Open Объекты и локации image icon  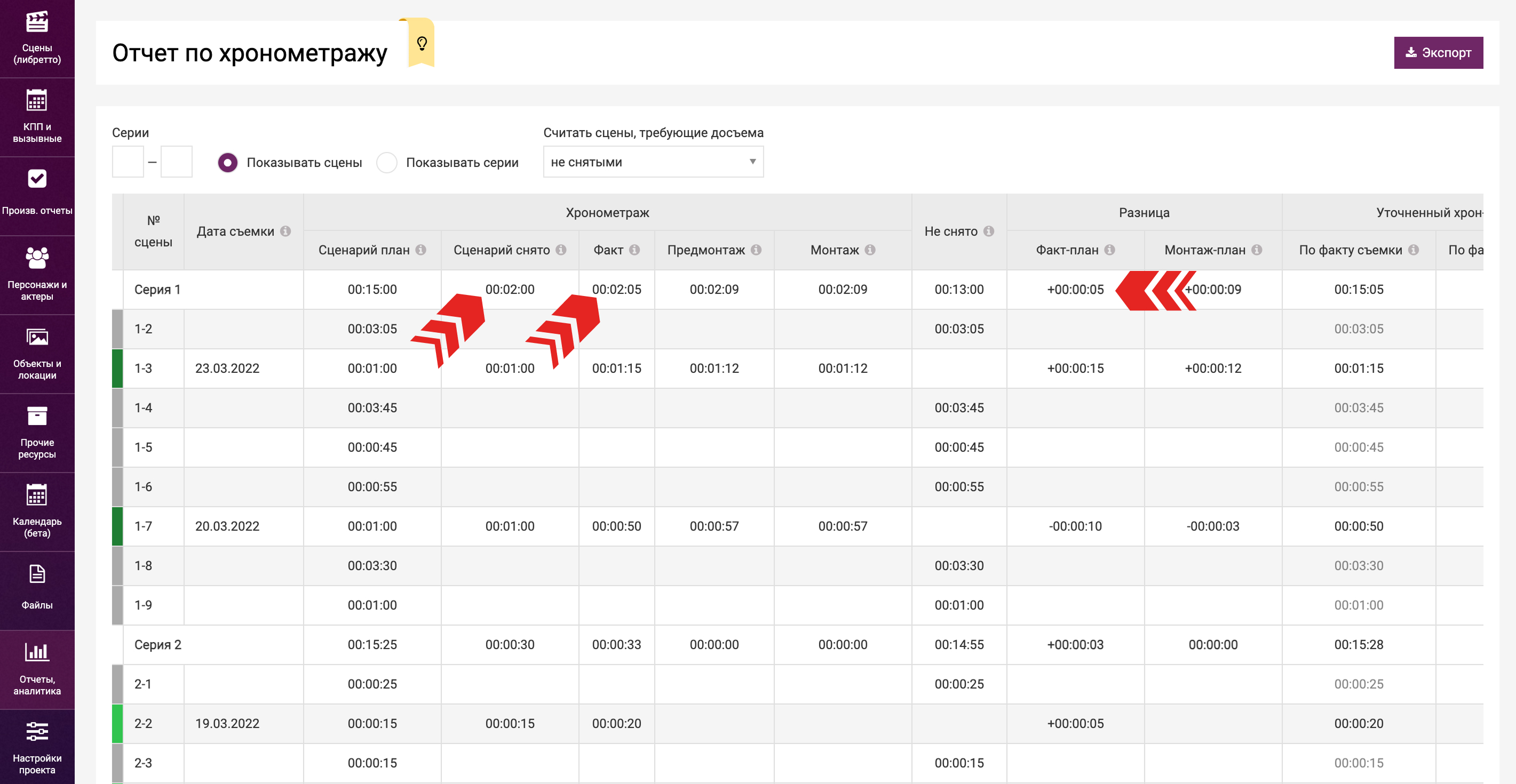(37, 338)
